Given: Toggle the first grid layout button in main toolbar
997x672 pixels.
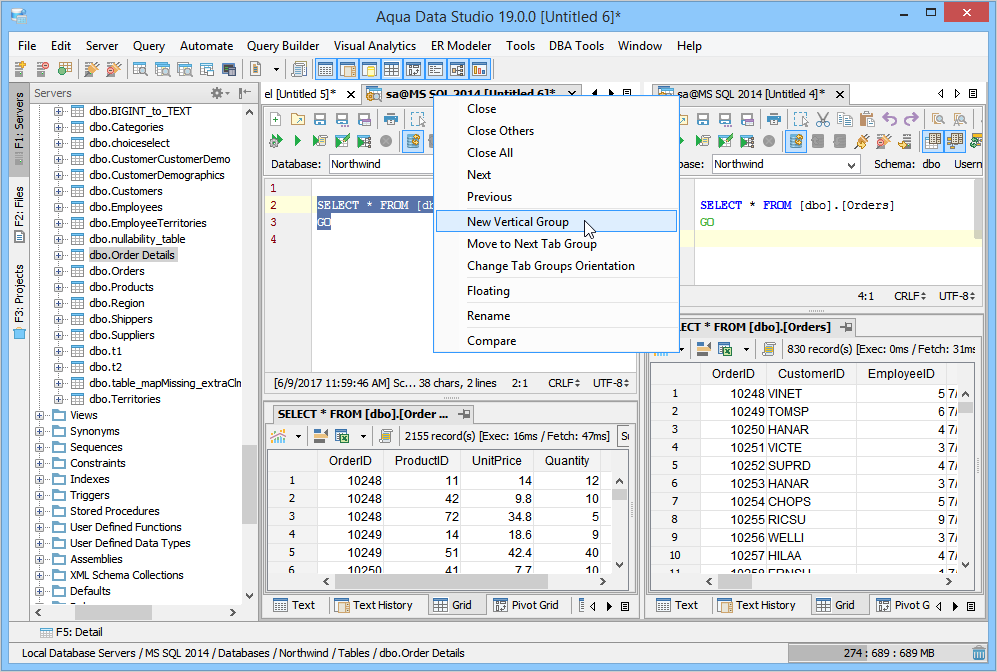Looking at the screenshot, I should (x=325, y=69).
